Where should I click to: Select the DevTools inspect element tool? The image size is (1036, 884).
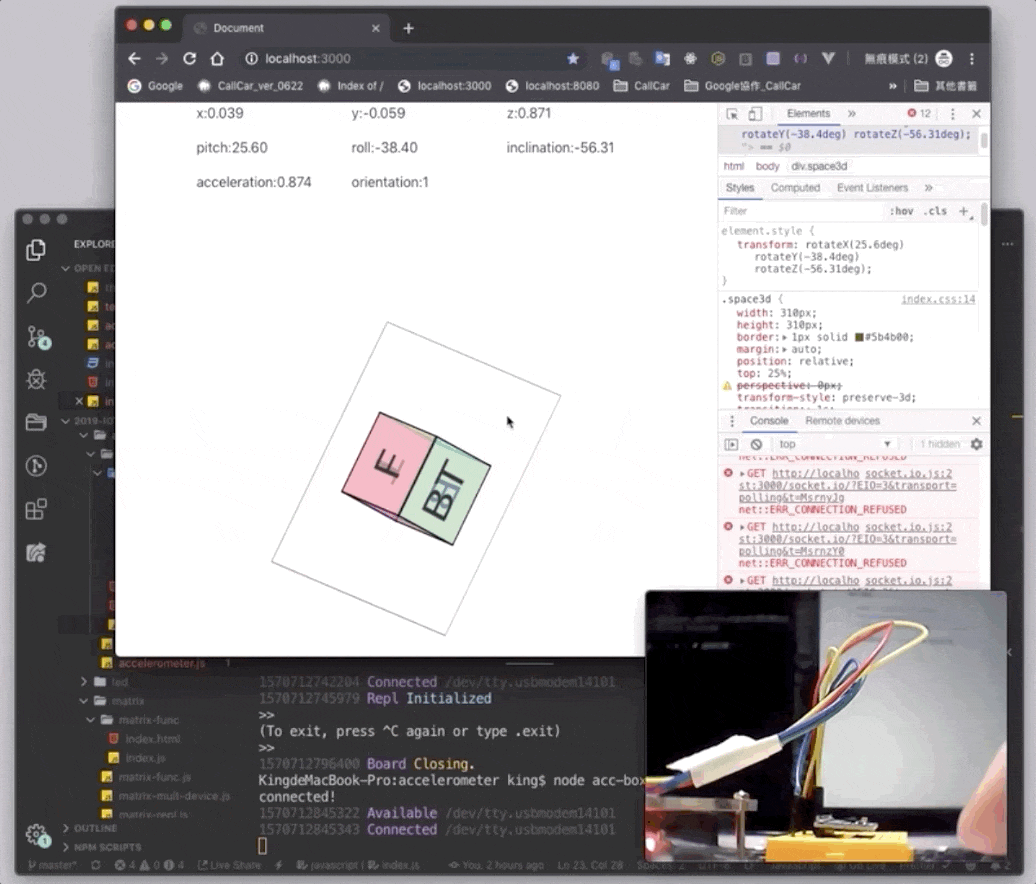[x=732, y=114]
